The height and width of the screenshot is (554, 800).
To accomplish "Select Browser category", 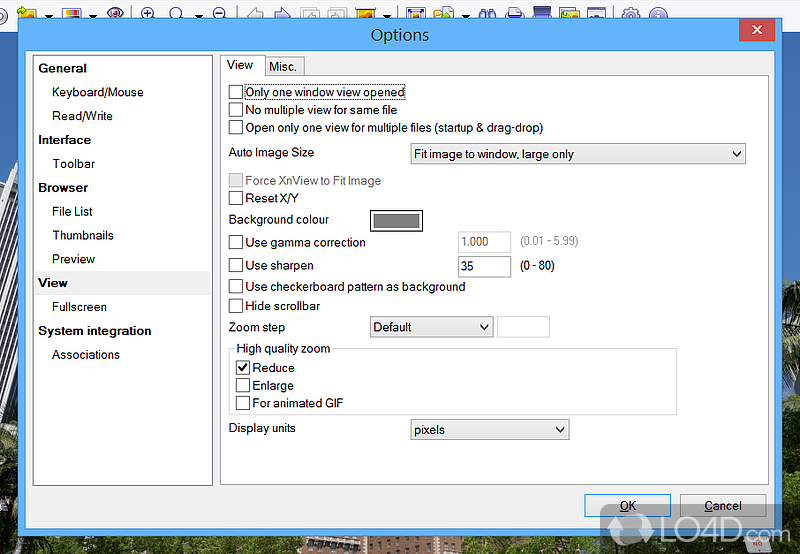I will tap(63, 188).
